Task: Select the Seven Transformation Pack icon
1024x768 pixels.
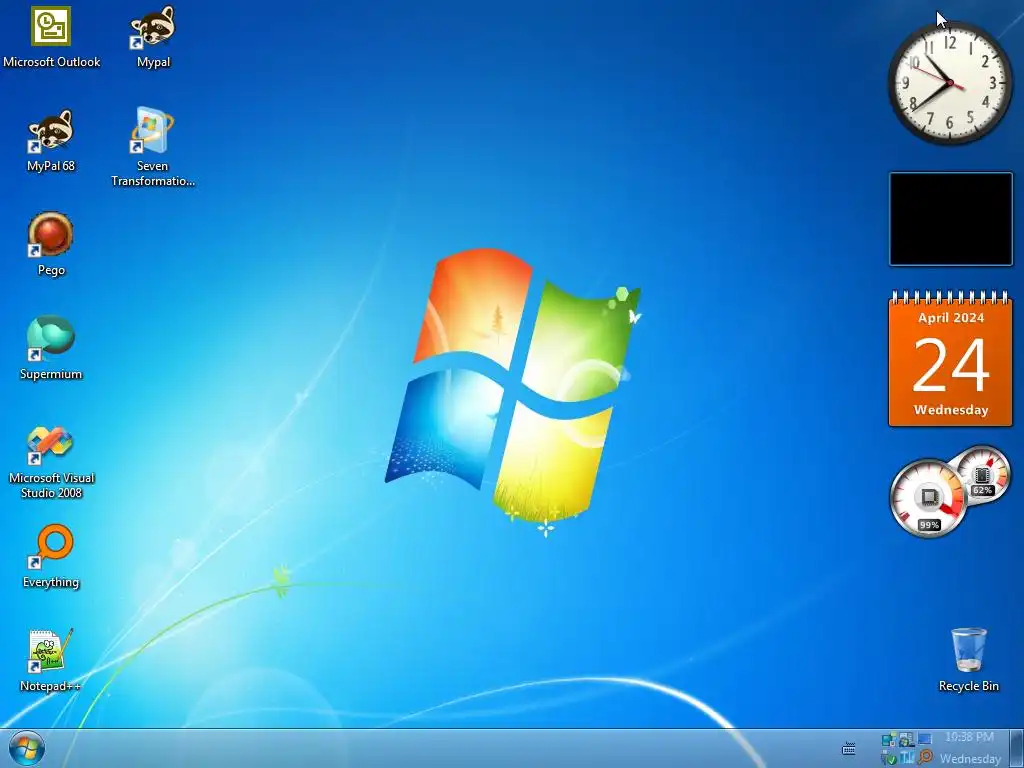Action: click(x=153, y=148)
